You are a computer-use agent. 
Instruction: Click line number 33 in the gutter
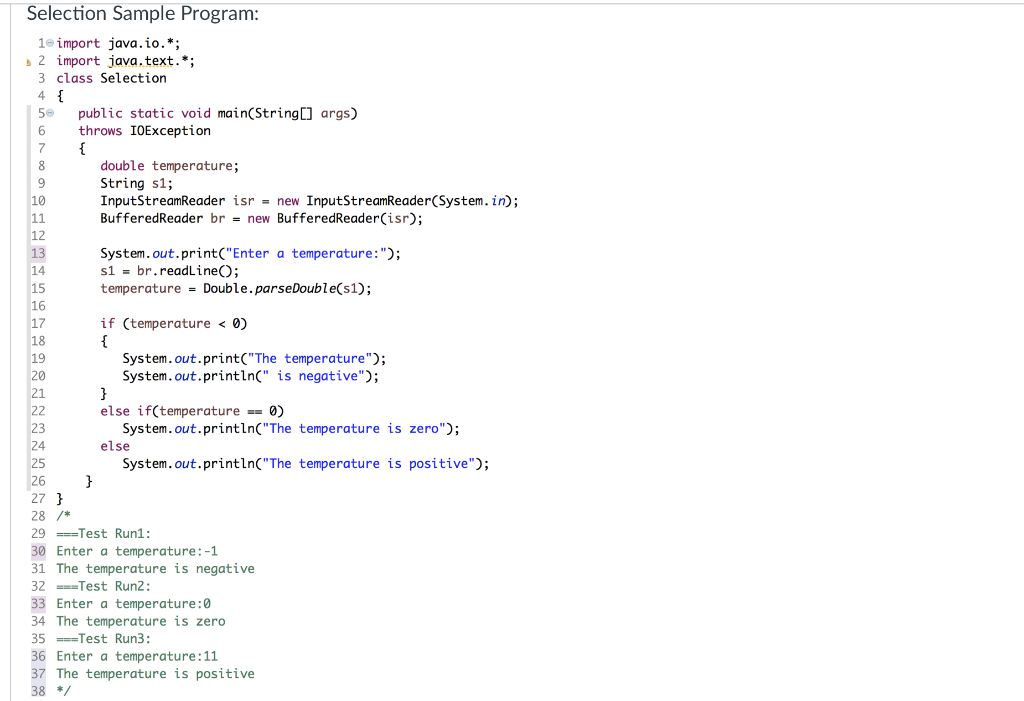[37, 603]
